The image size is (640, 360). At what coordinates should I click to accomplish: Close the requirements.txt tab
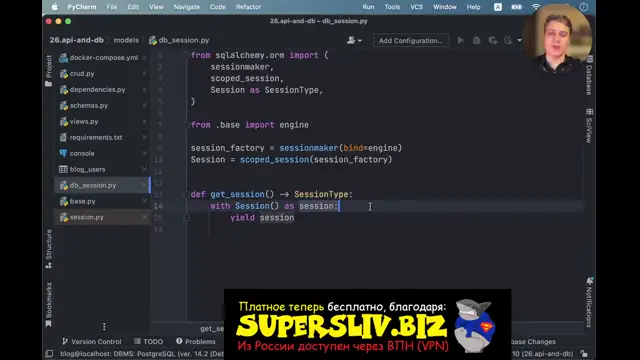click(144, 137)
